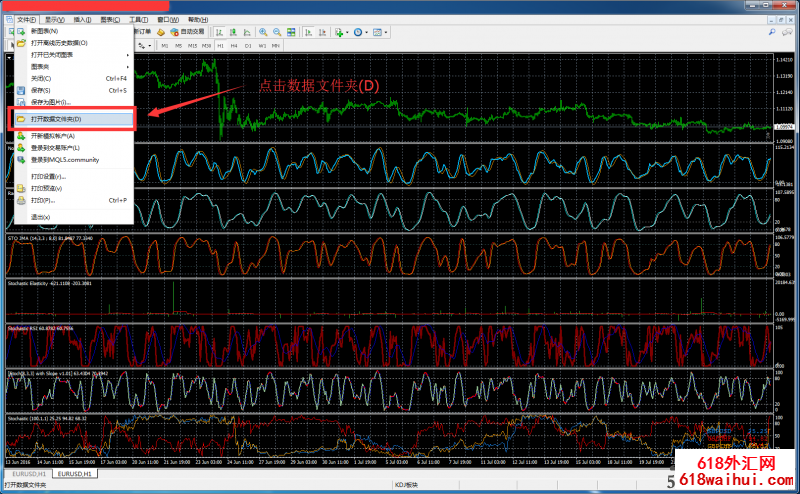
Task: Choose 新图表(N) from the file menu
Action: (x=74, y=31)
